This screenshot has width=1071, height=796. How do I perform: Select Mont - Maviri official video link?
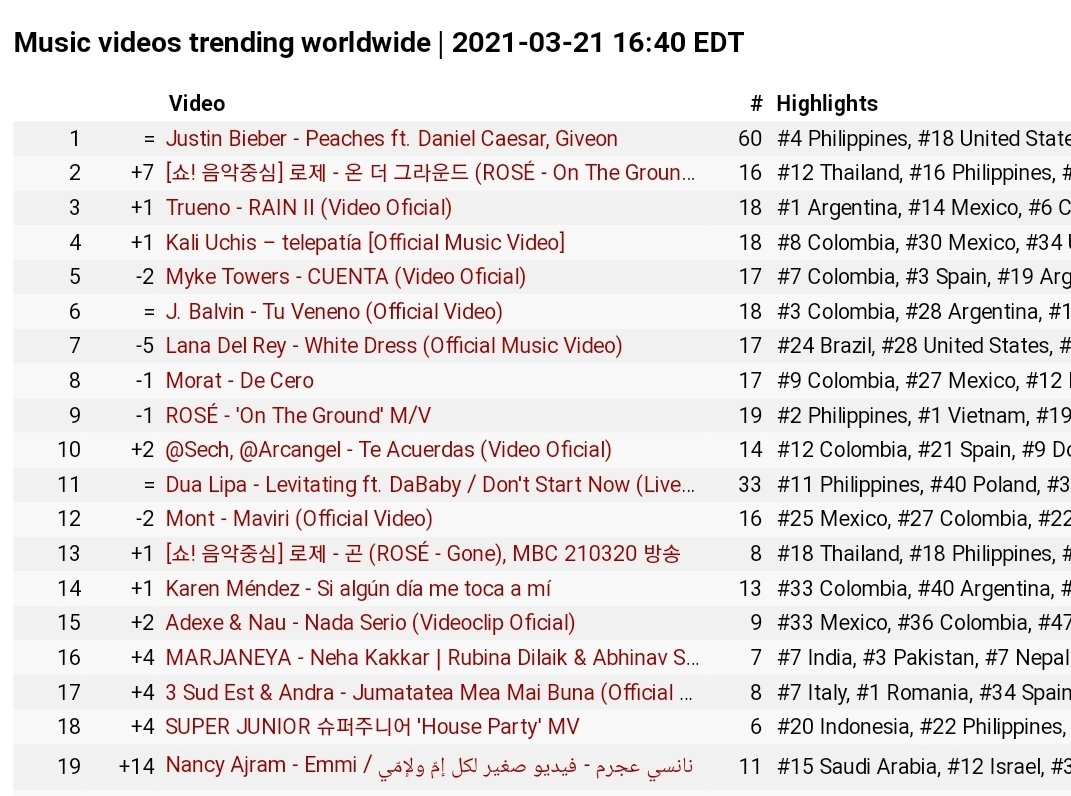point(299,519)
